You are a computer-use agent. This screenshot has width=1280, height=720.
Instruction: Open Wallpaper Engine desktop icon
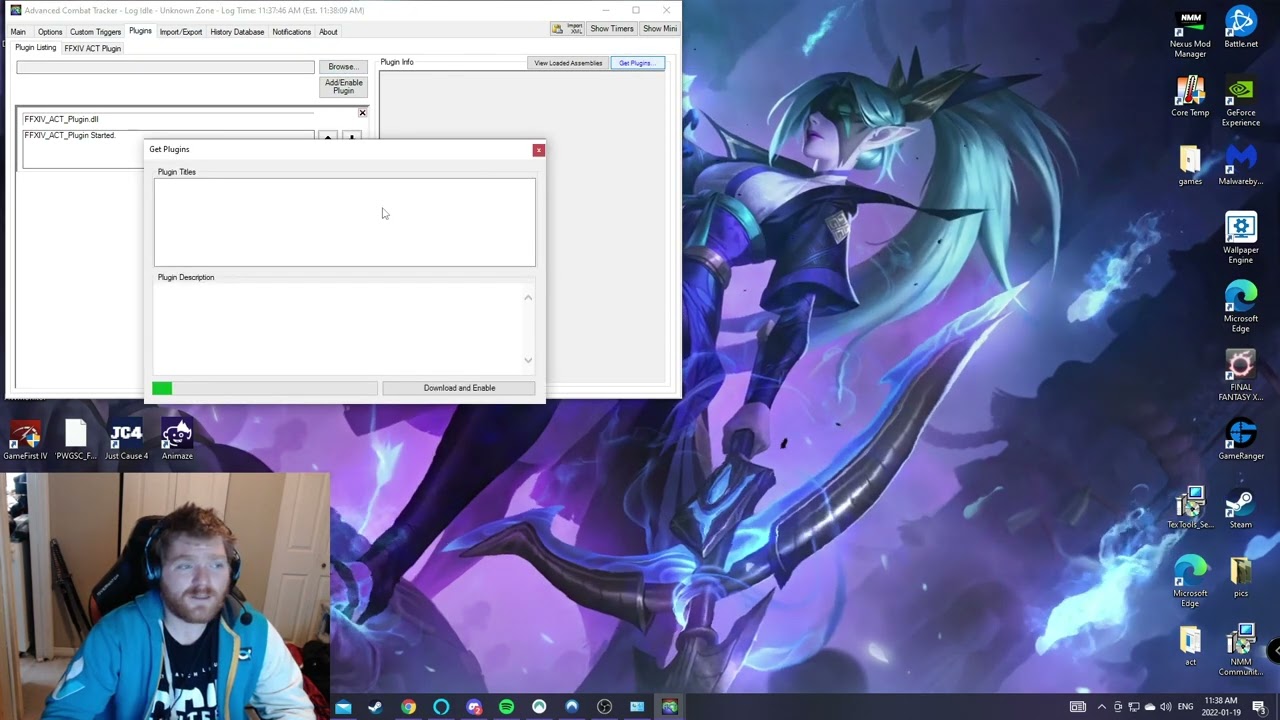pos(1241,239)
